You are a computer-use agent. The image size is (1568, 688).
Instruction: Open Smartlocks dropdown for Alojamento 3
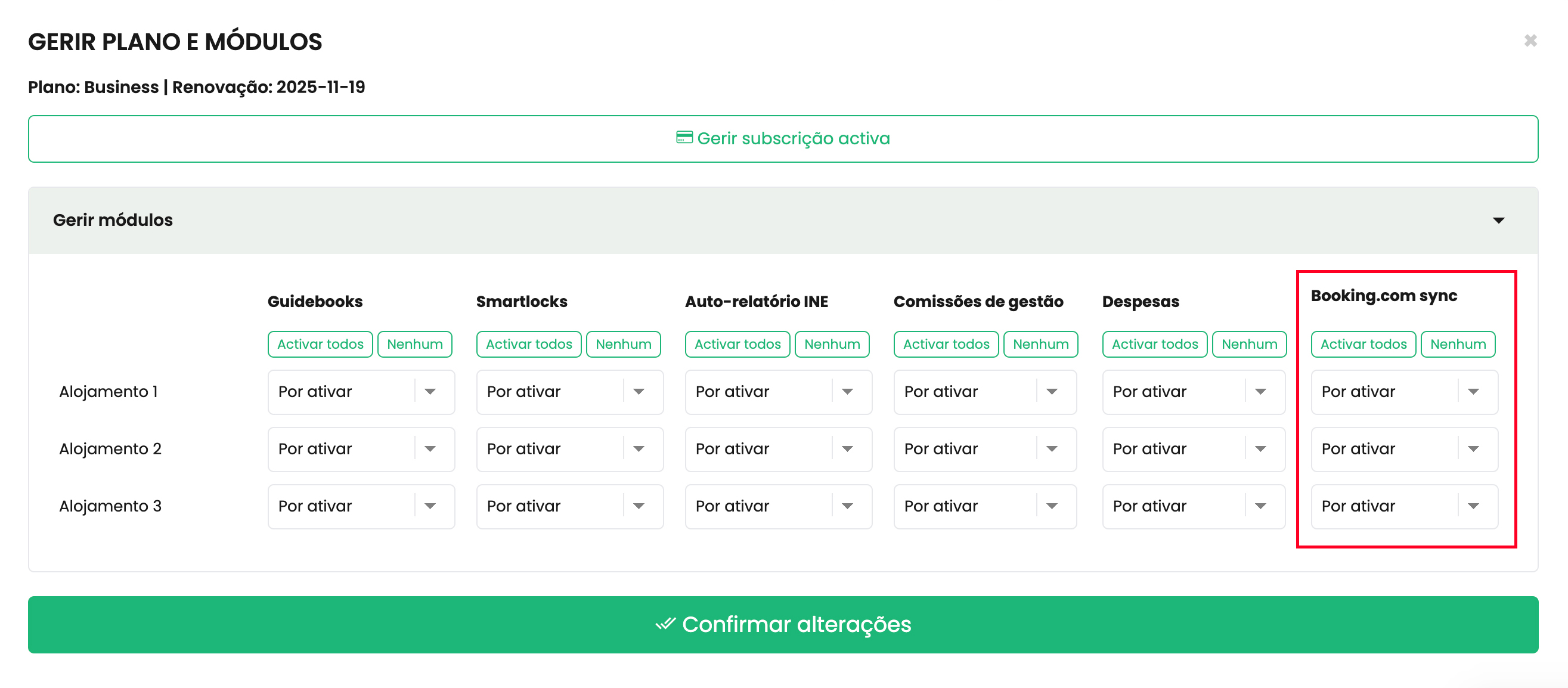point(571,507)
